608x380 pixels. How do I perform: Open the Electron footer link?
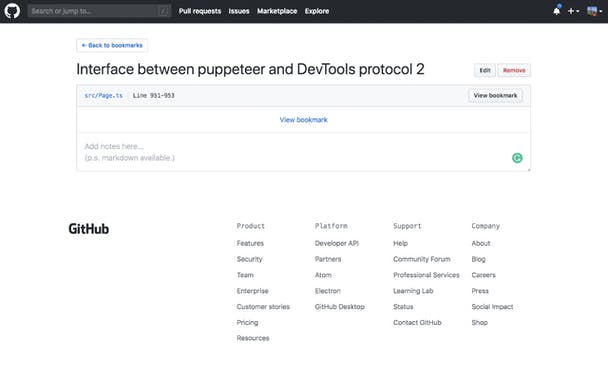[x=328, y=291]
